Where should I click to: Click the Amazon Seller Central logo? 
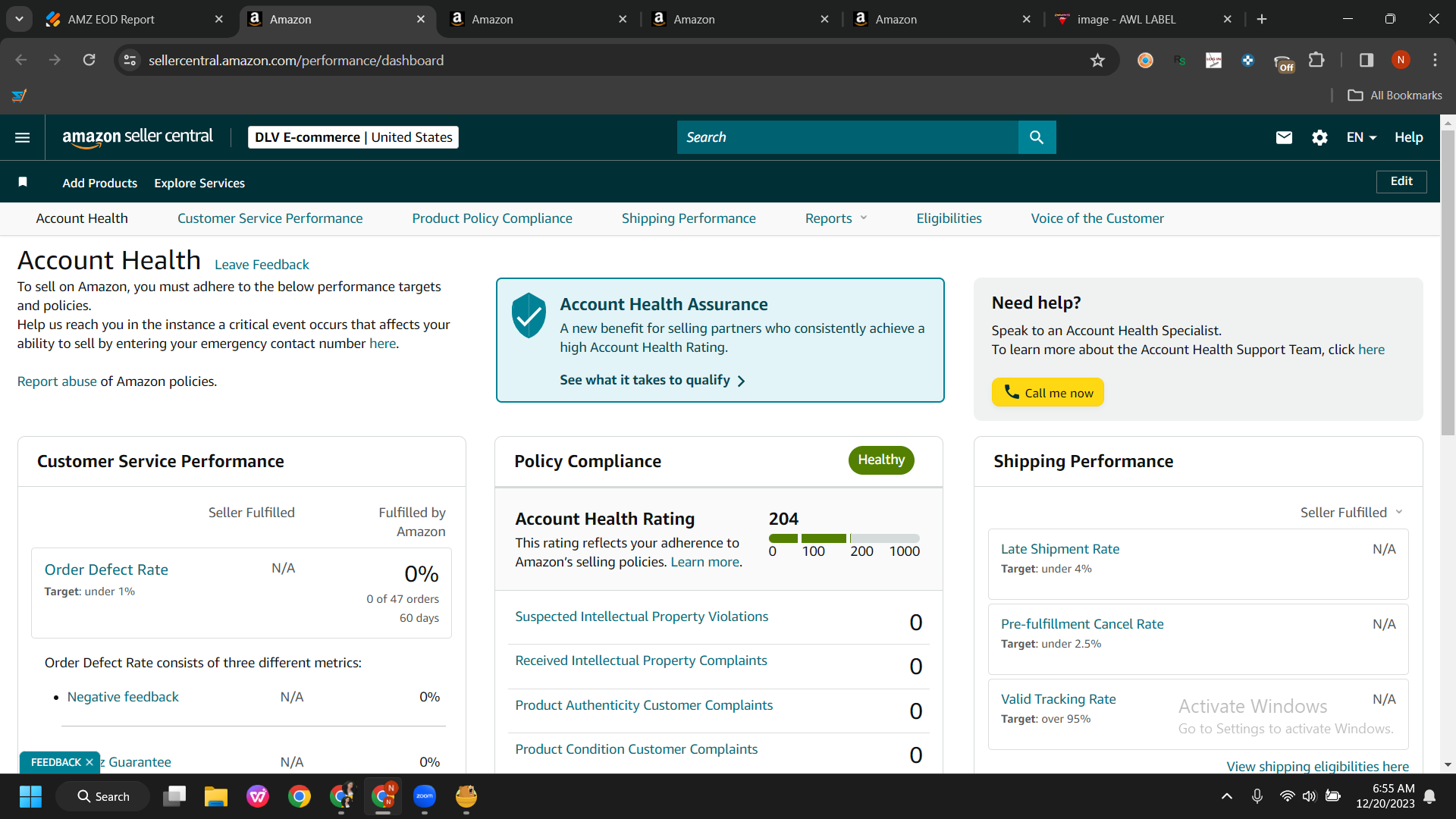coord(137,137)
